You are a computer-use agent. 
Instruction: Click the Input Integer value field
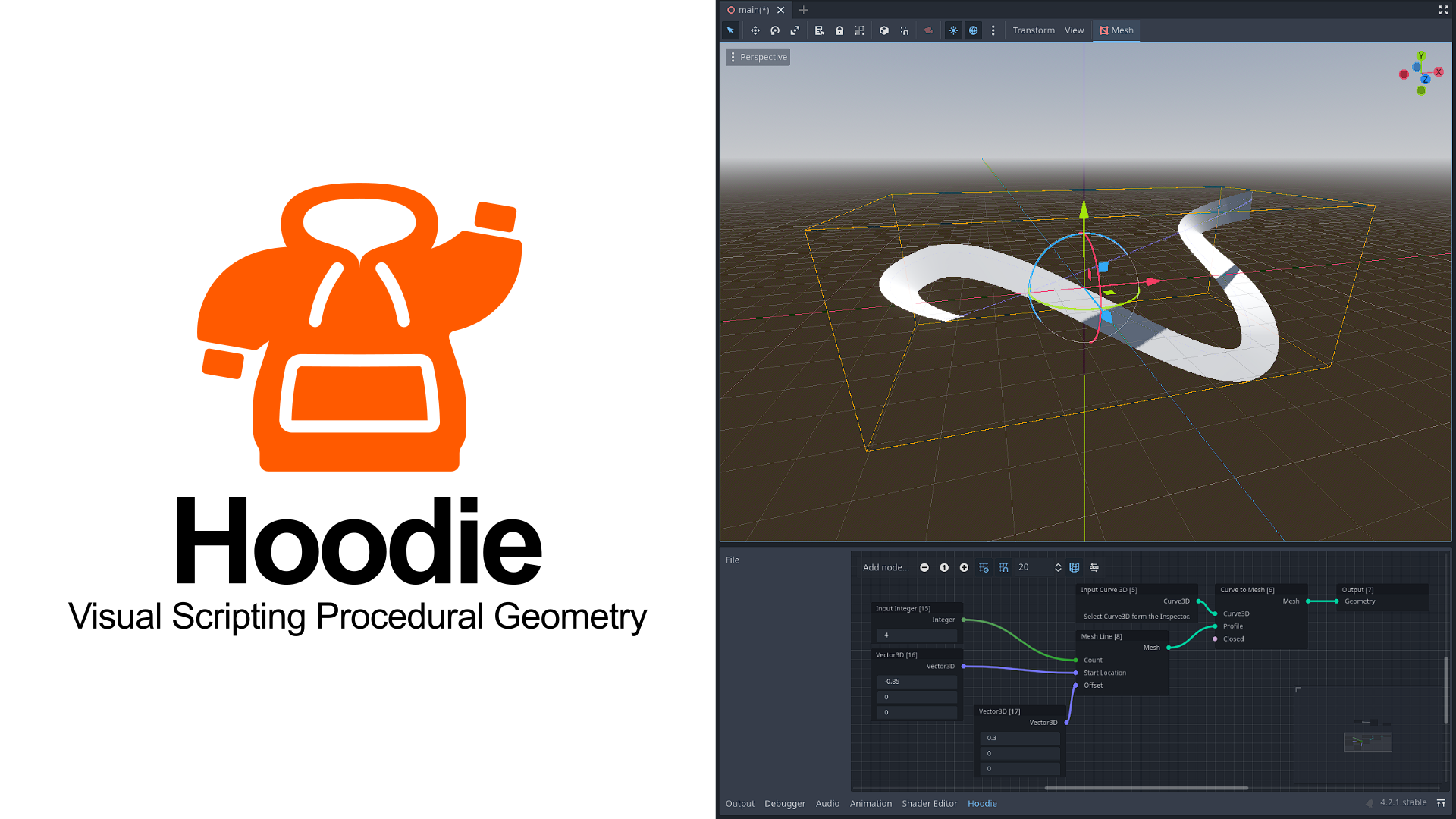pos(917,635)
